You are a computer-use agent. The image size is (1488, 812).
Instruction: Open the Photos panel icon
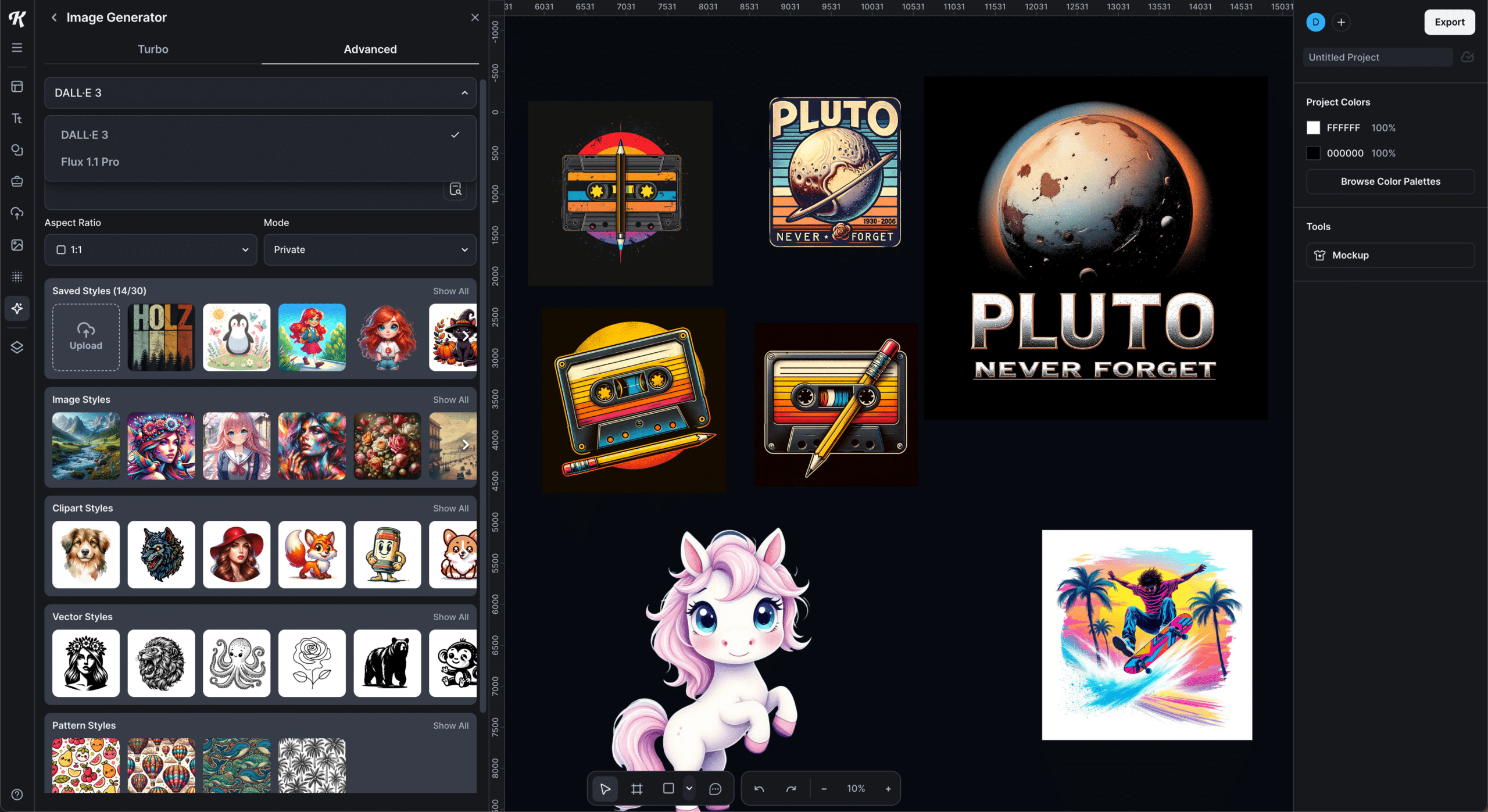17,245
